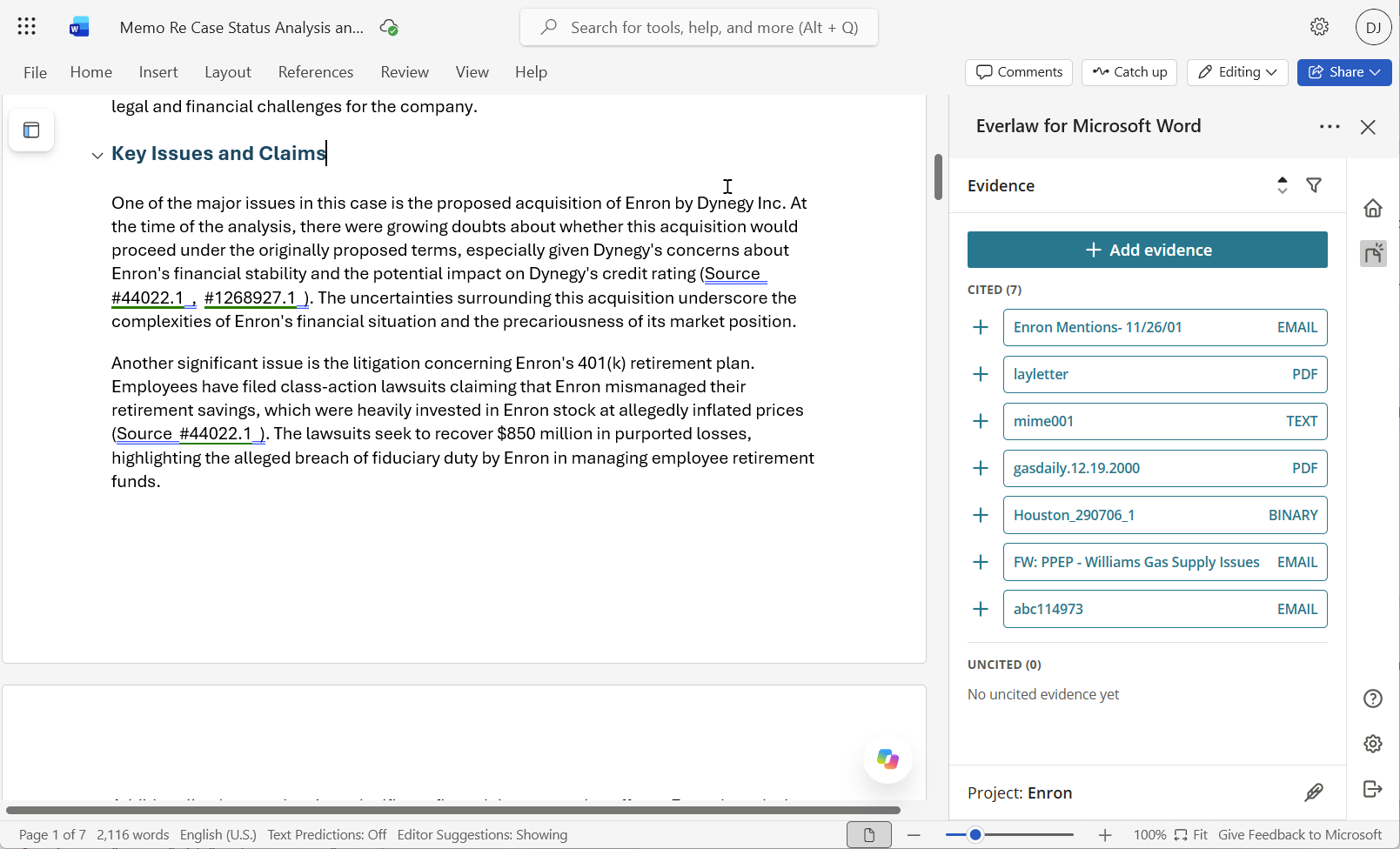Image resolution: width=1400 pixels, height=849 pixels.
Task: Click the Evidence sort order arrows
Action: (x=1282, y=185)
